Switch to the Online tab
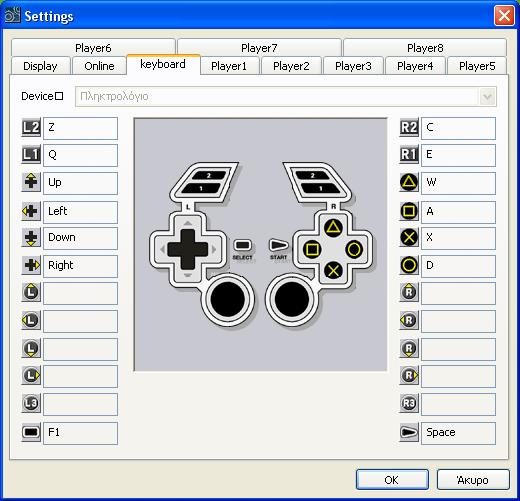520x501 pixels. (99, 66)
